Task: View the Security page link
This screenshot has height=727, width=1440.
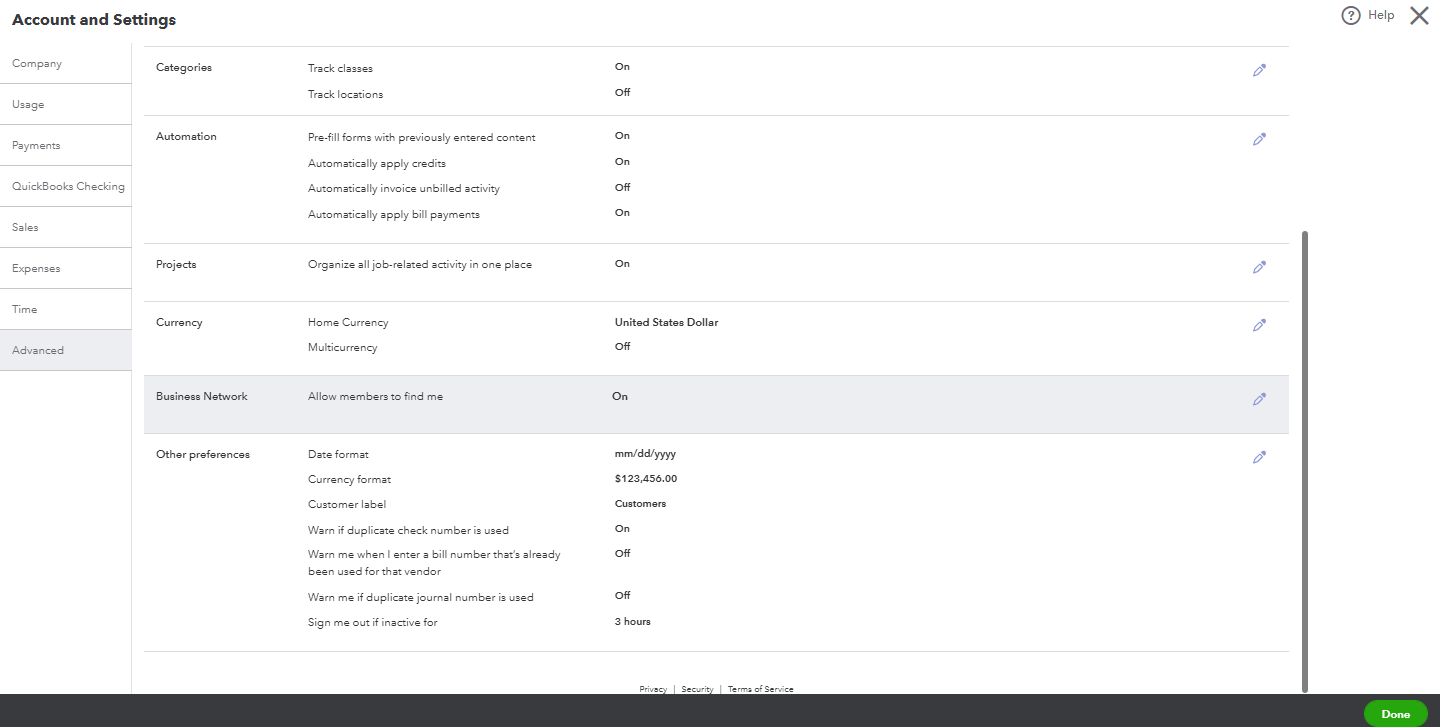Action: click(x=697, y=688)
